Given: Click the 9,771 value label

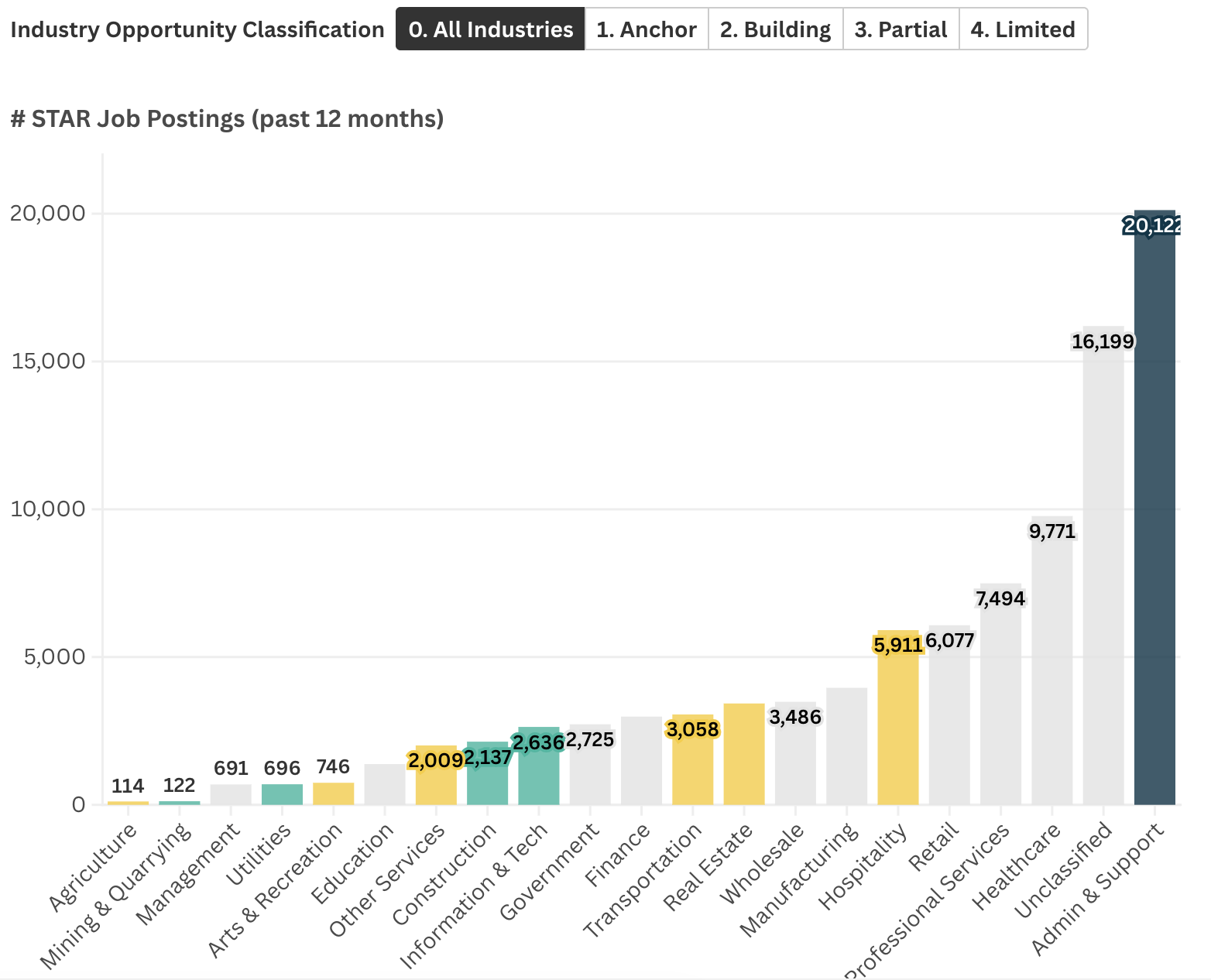Looking at the screenshot, I should [1052, 531].
